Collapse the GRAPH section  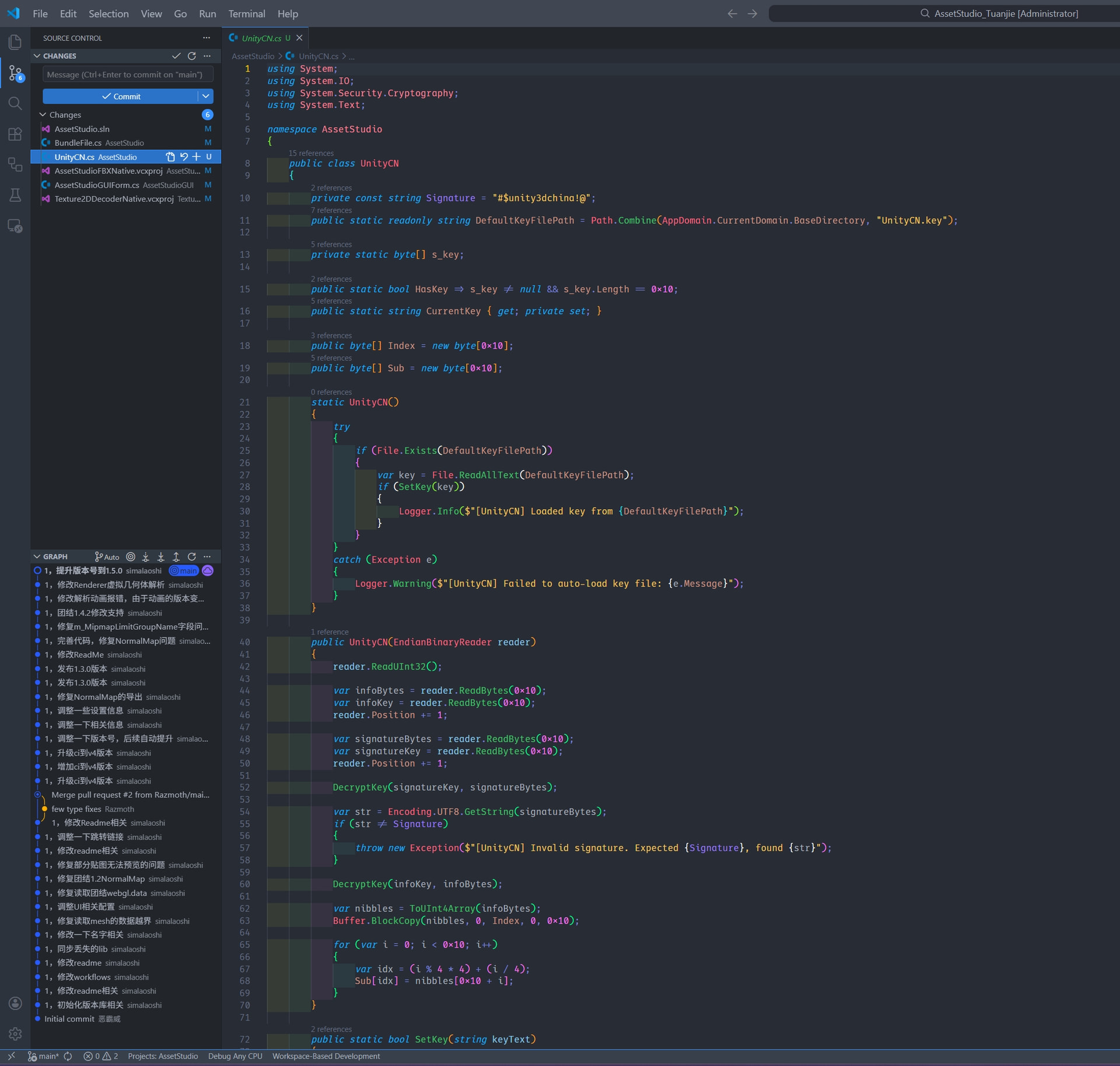click(37, 557)
